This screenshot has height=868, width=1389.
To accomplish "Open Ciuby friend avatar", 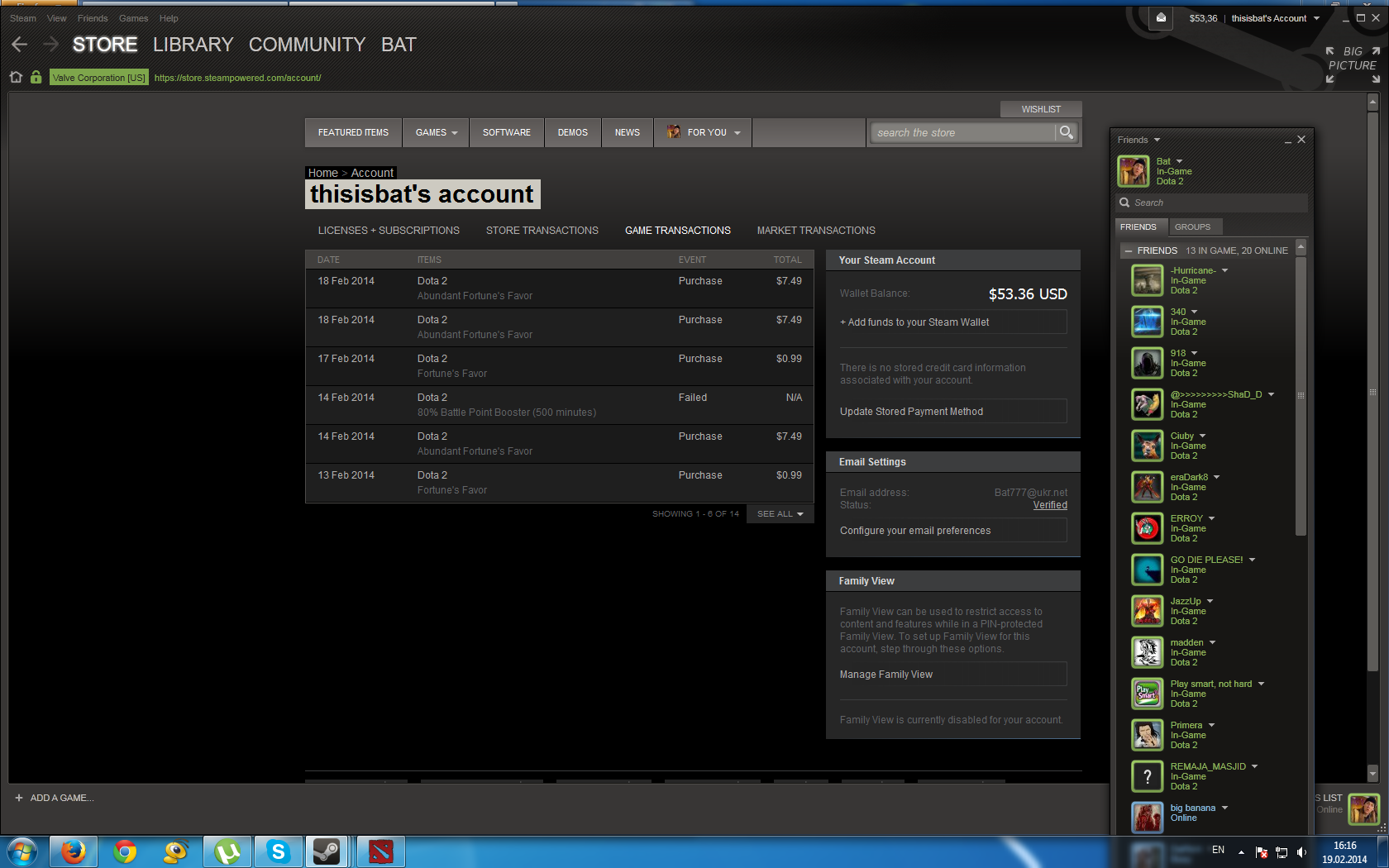I will (1147, 446).
